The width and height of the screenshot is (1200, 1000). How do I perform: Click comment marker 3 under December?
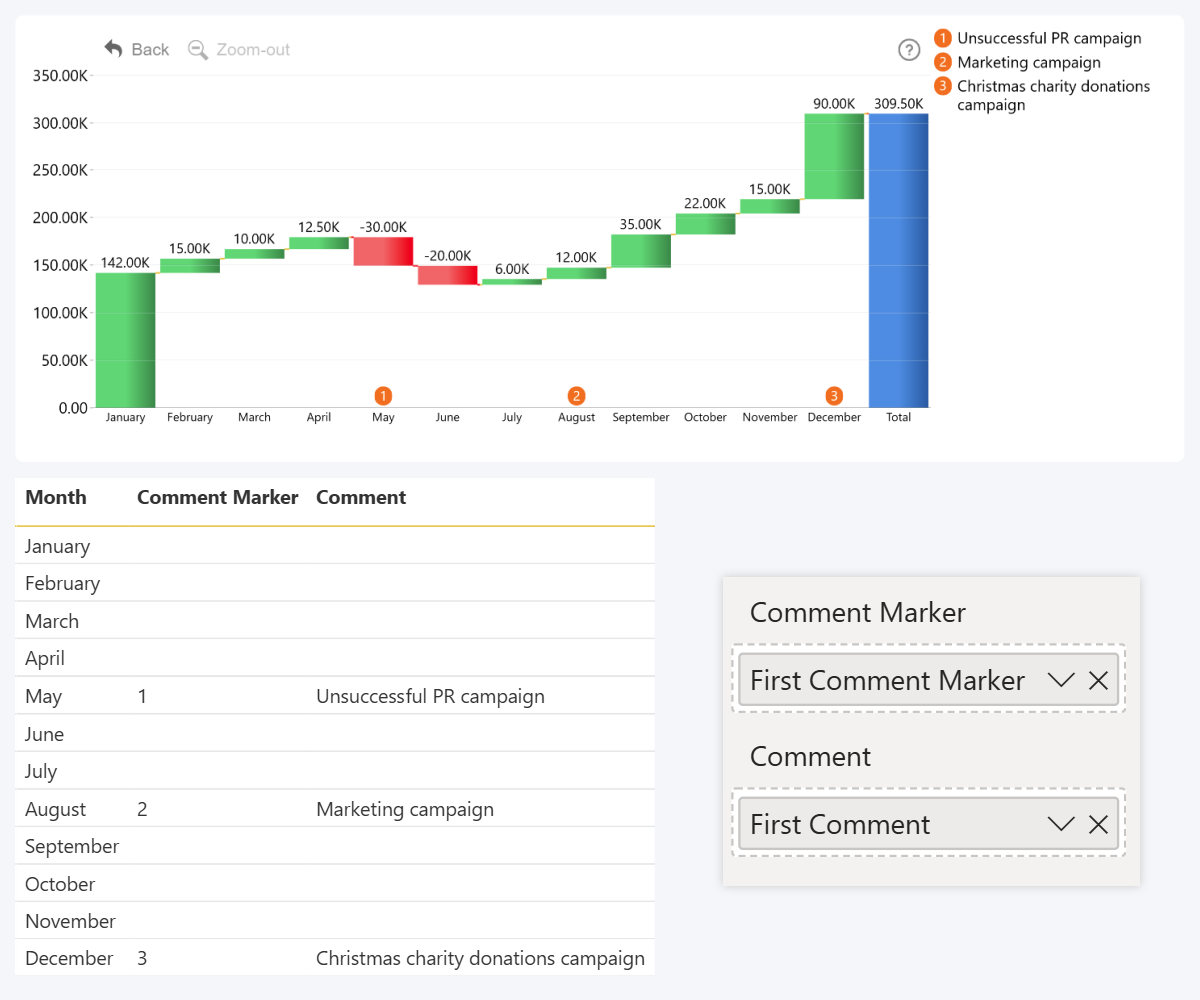click(834, 395)
